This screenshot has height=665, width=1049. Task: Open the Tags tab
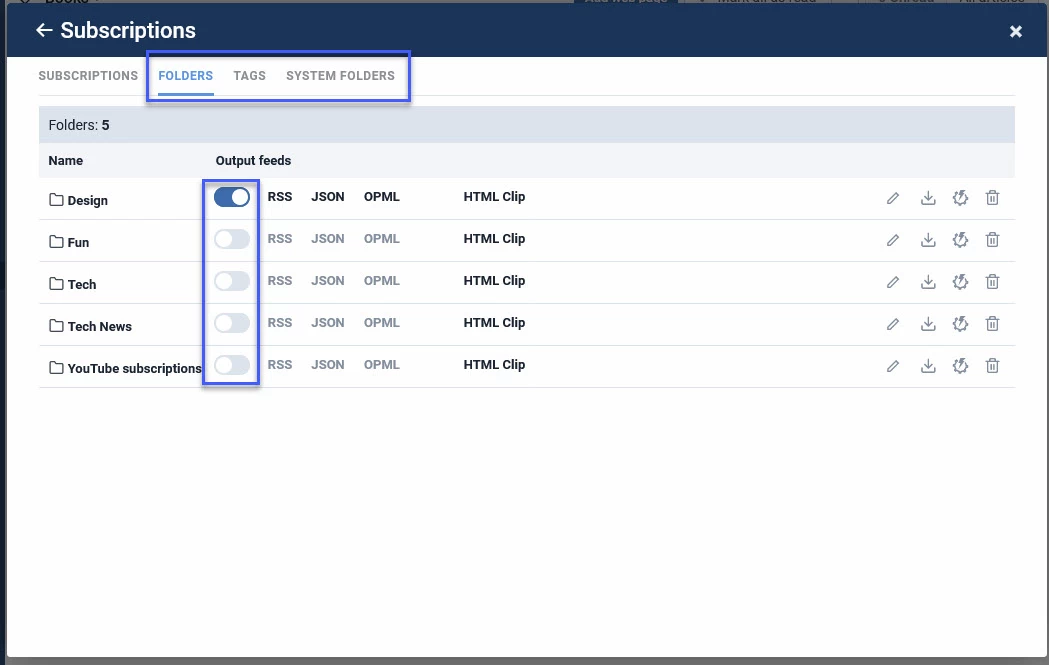click(x=249, y=76)
